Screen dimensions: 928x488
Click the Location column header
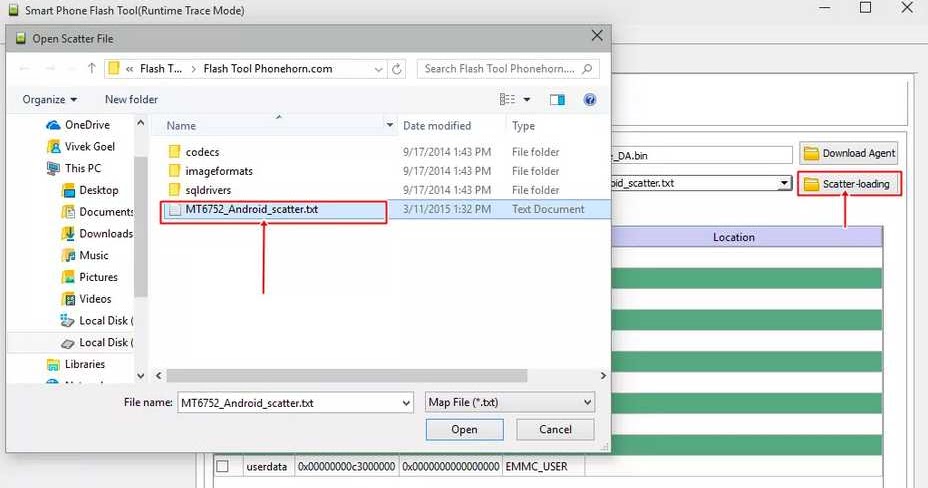point(734,237)
